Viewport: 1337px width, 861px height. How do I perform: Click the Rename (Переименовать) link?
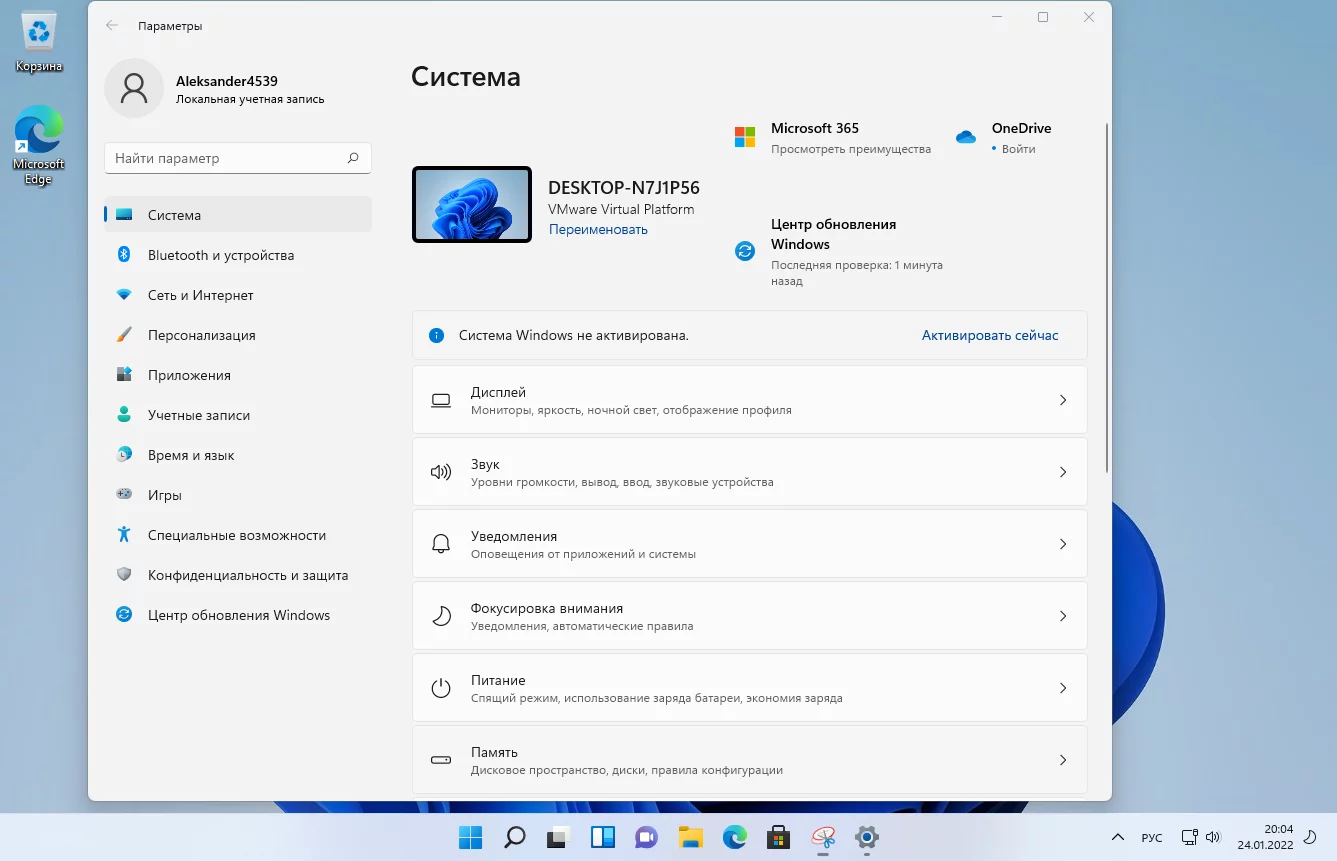pos(598,229)
